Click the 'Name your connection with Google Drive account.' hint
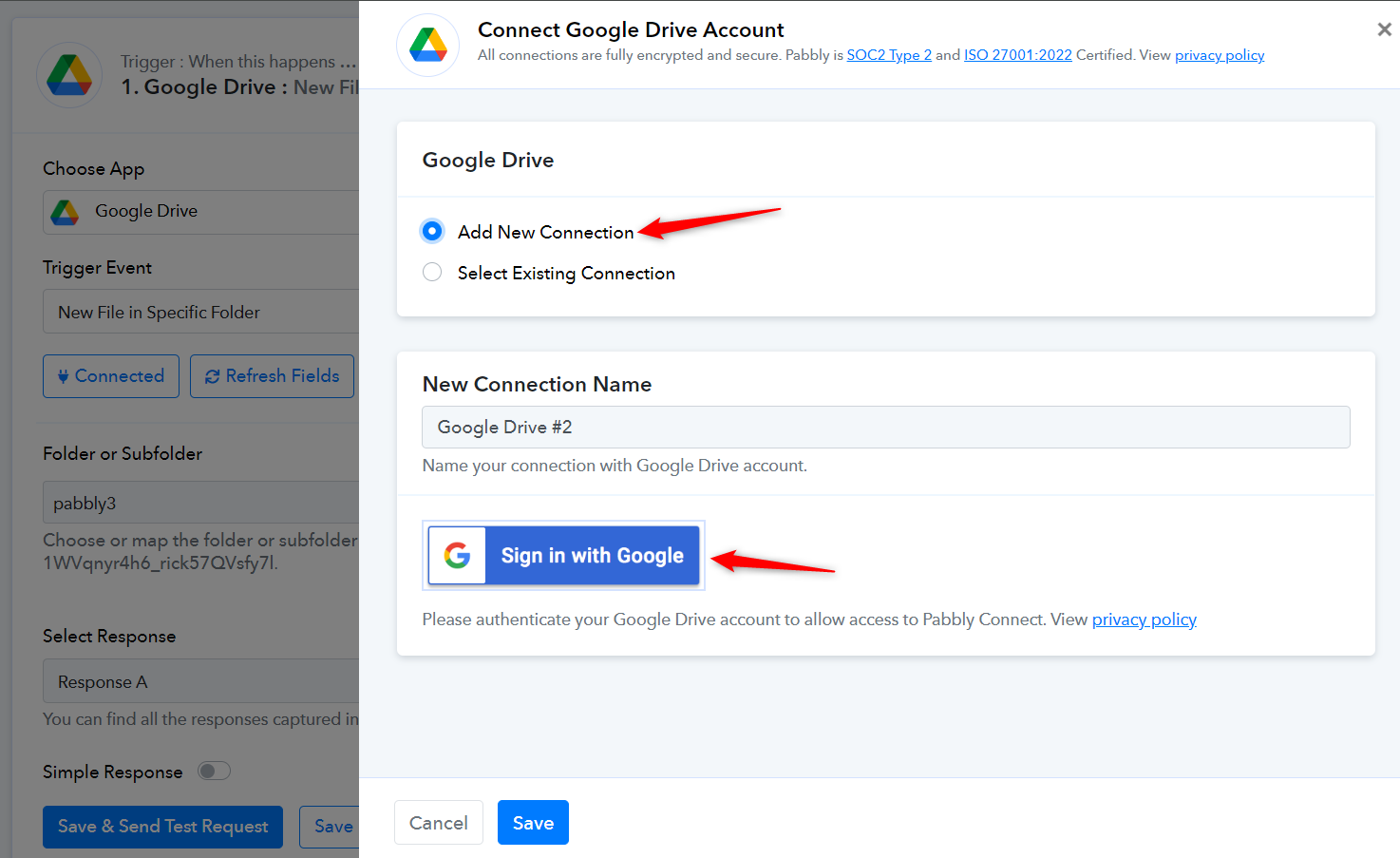Viewport: 1400px width, 858px height. [615, 466]
